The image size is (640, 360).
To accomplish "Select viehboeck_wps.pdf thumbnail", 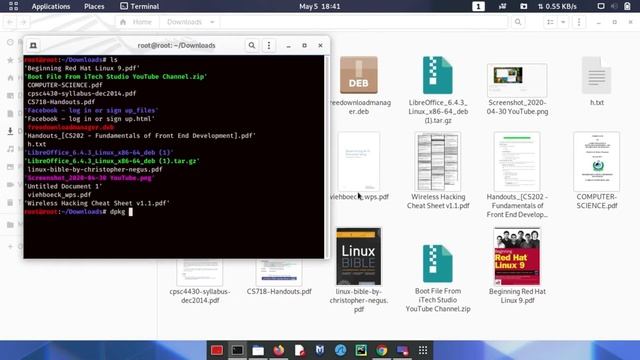I will click(x=359, y=162).
